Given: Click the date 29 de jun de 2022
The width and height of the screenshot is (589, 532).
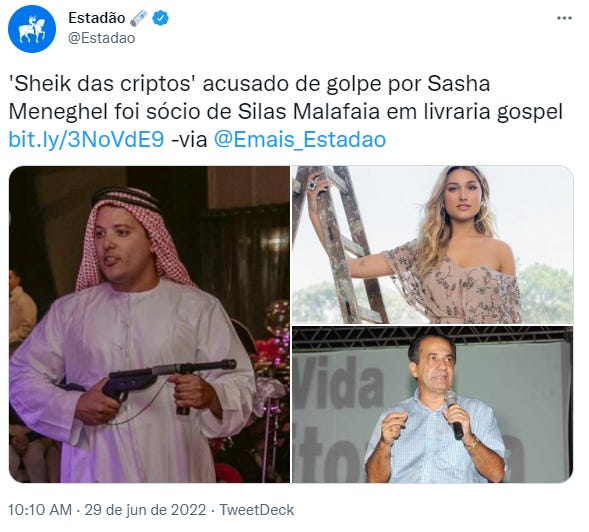Looking at the screenshot, I should pyautogui.click(x=145, y=510).
